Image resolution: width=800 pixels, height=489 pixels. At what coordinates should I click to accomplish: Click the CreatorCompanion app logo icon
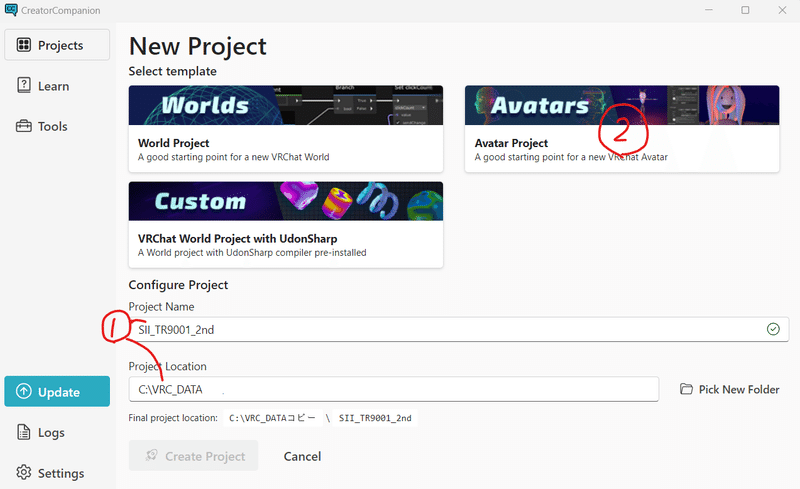point(11,10)
